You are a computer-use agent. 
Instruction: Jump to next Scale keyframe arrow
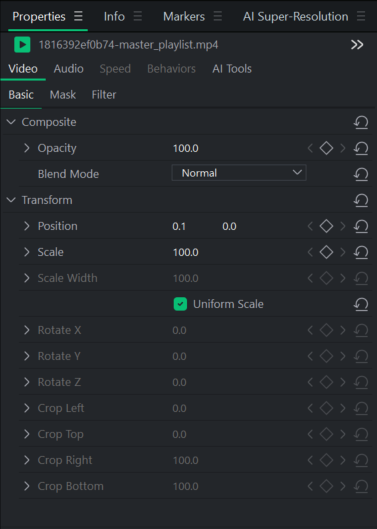pyautogui.click(x=343, y=252)
